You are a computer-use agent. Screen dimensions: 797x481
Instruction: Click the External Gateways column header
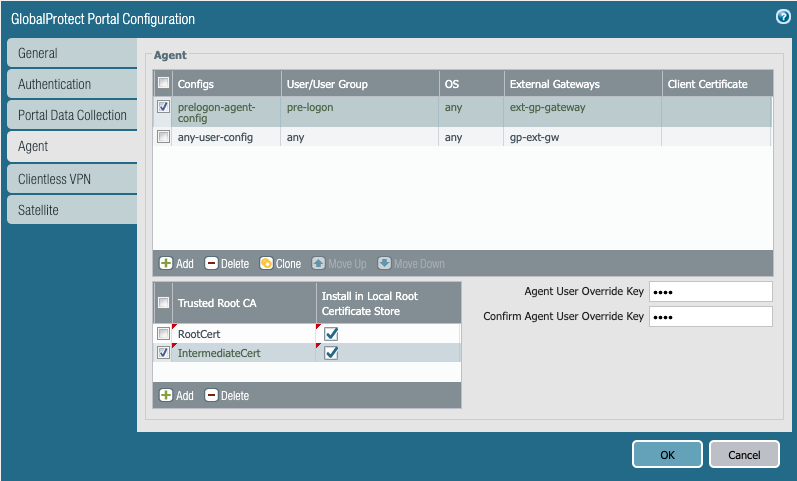click(584, 84)
